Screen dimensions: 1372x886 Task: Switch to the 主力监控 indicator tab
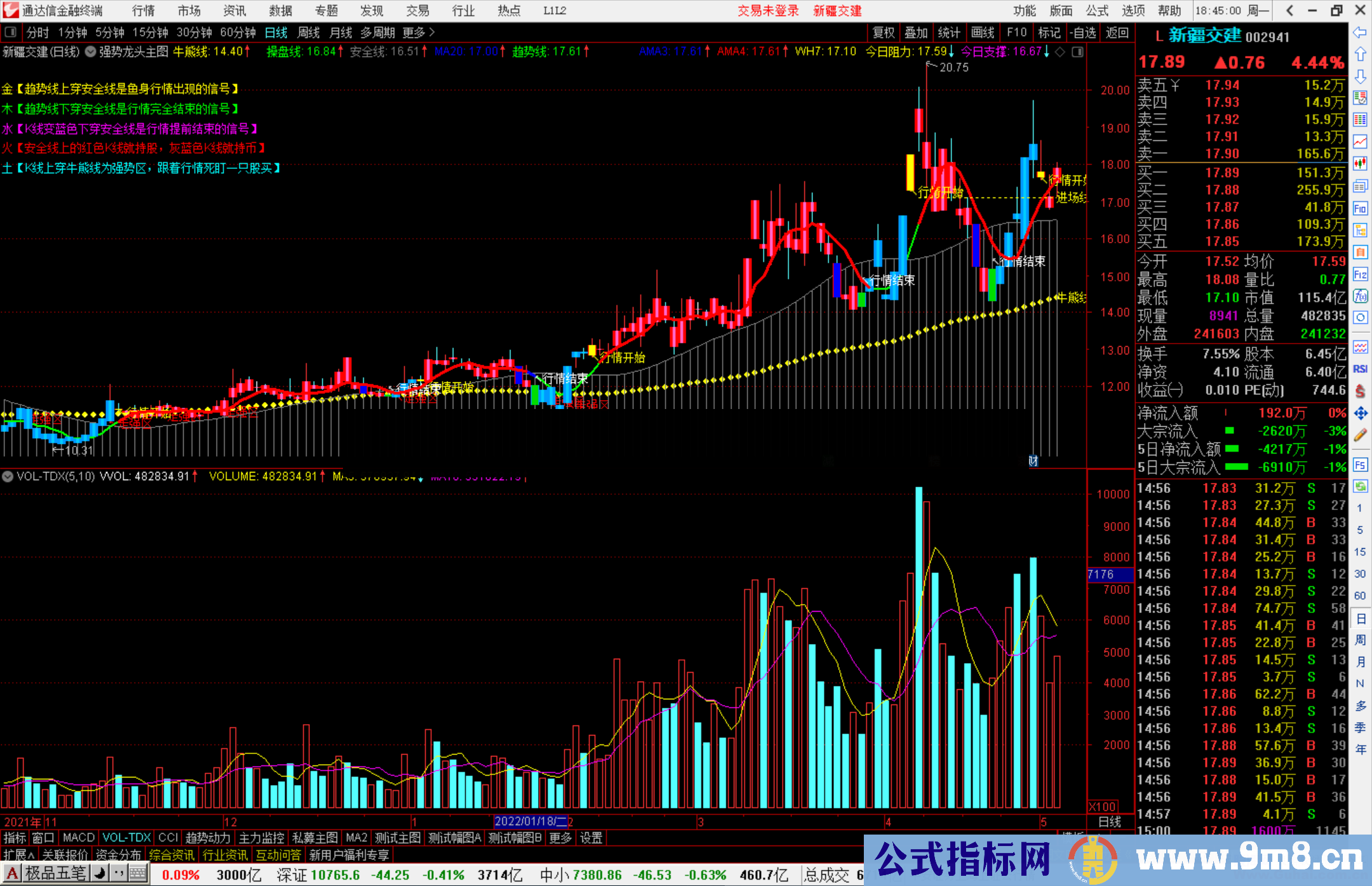(262, 838)
